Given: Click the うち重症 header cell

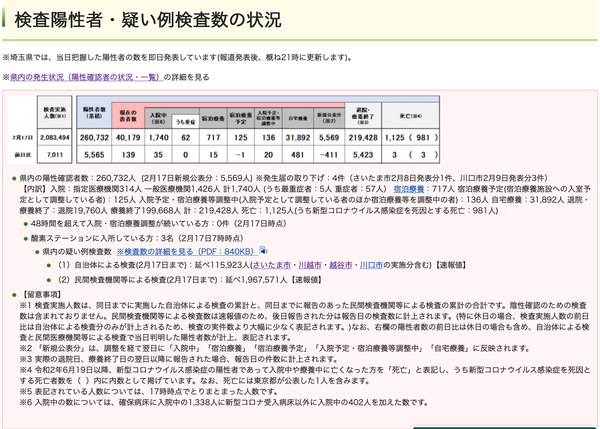Looking at the screenshot, I should tap(186, 122).
